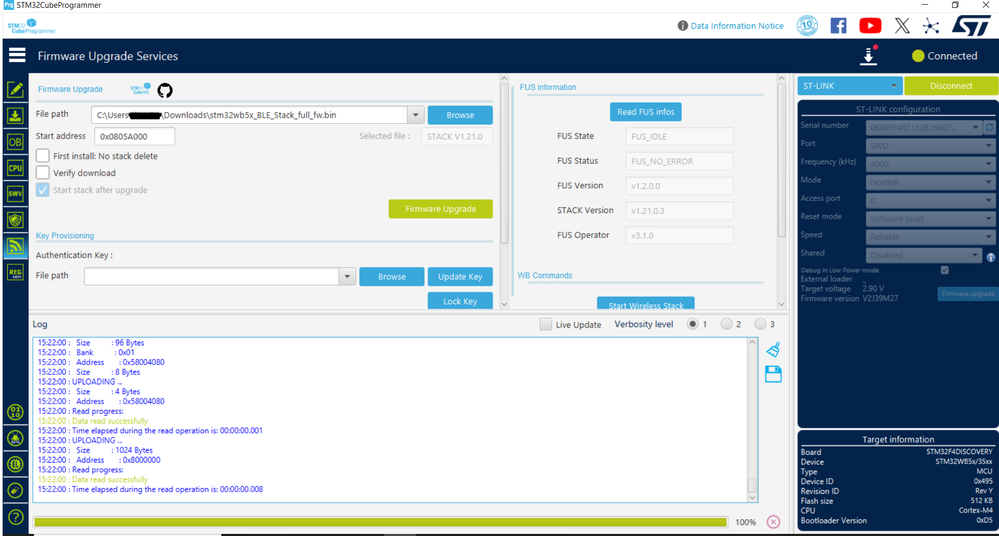The width and height of the screenshot is (999, 536).
Task: Open the EL external loader icon
Action: point(15,464)
